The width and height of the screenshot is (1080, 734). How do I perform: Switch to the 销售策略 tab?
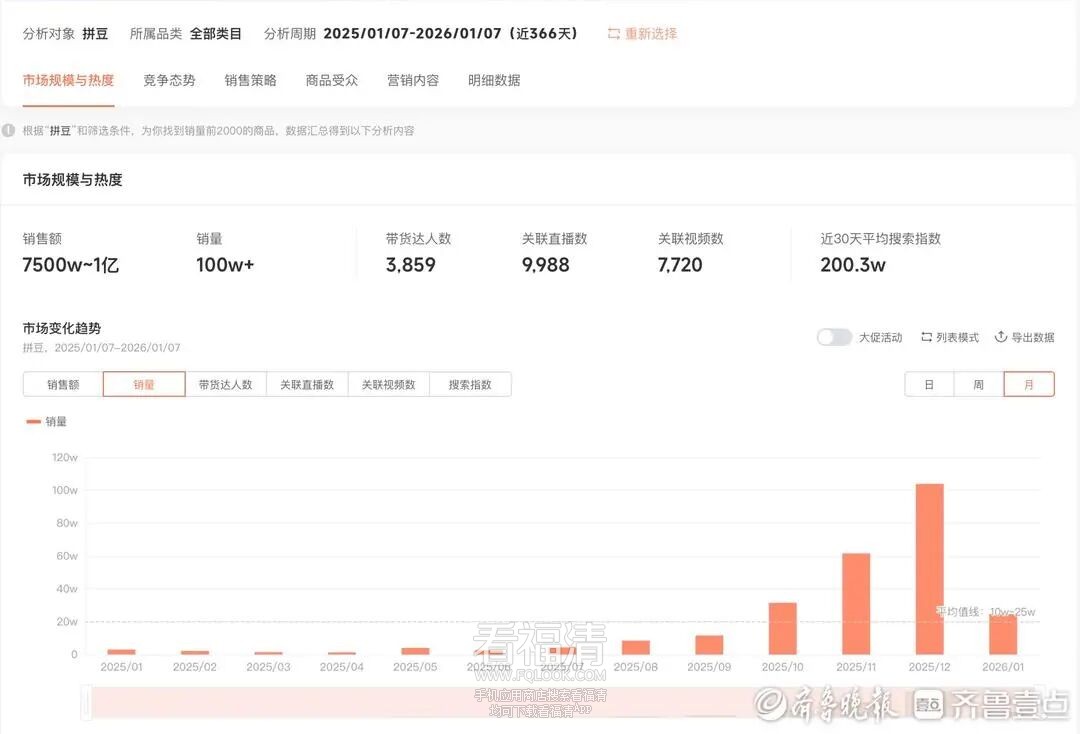[251, 80]
